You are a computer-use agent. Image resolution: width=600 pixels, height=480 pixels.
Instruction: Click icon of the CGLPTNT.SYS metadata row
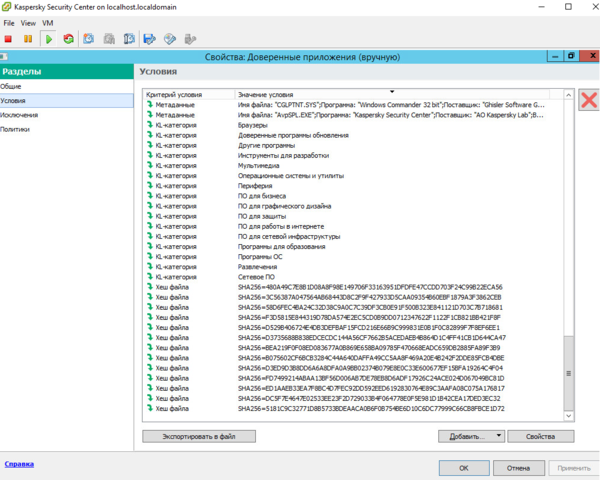[150, 104]
